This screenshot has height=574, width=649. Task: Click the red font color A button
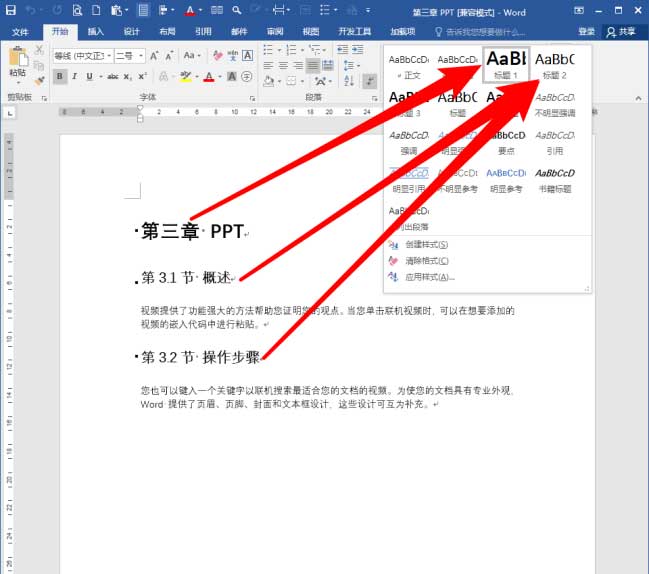[209, 77]
